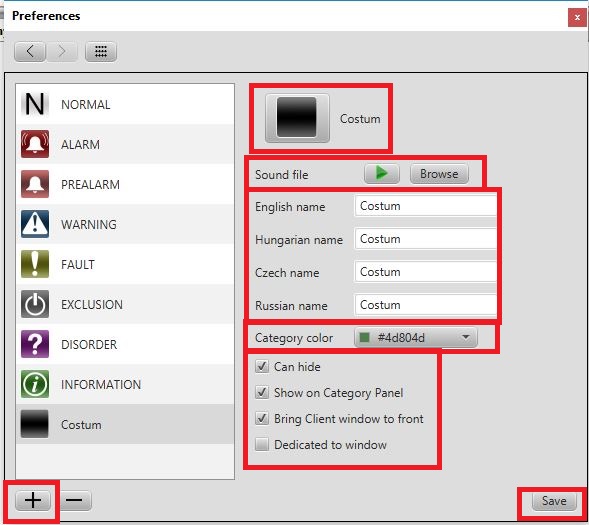Screen dimensions: 589x525
Task: Play the sound file preview
Action: coord(382,174)
